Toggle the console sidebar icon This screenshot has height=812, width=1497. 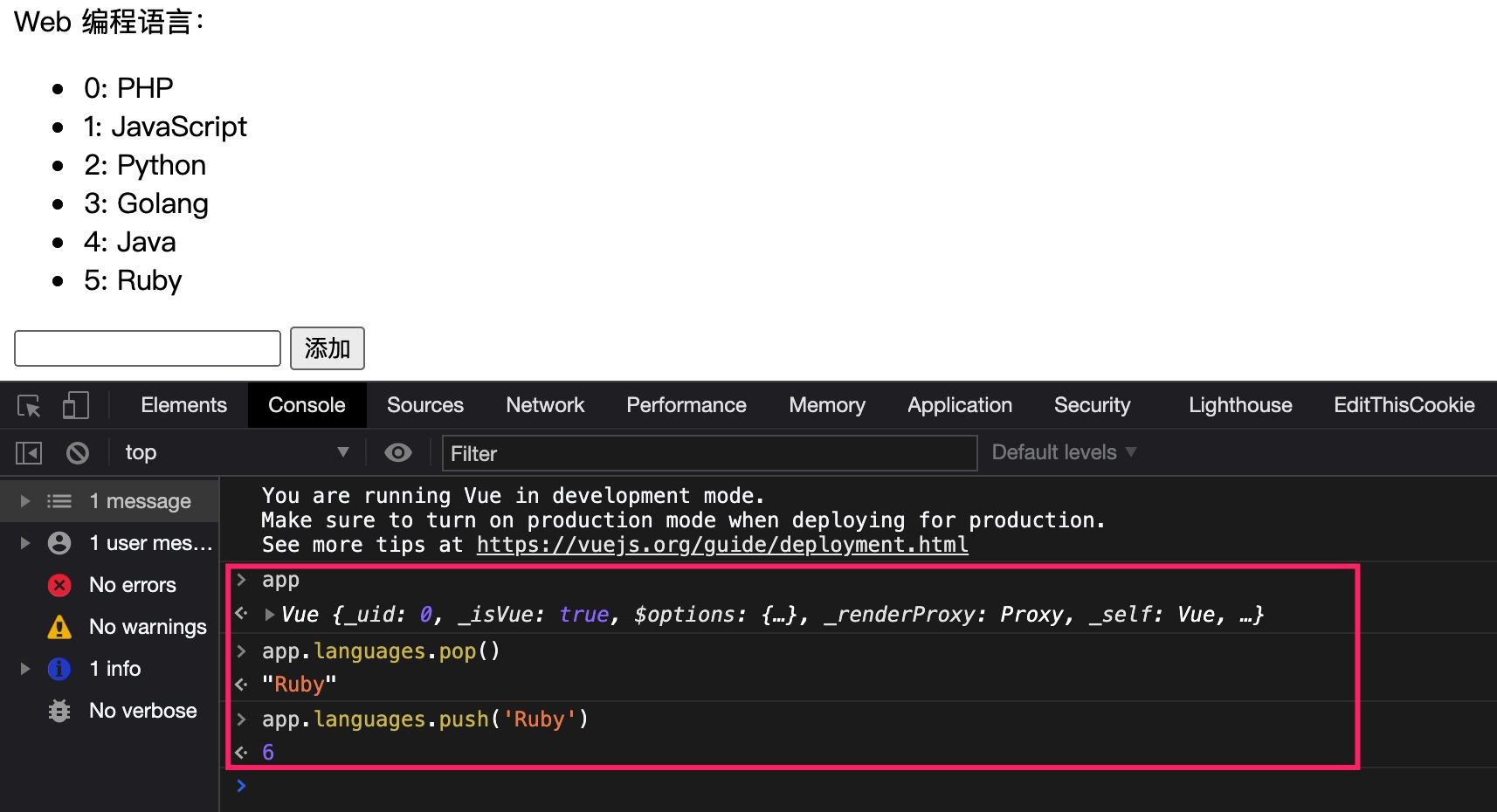(x=29, y=452)
